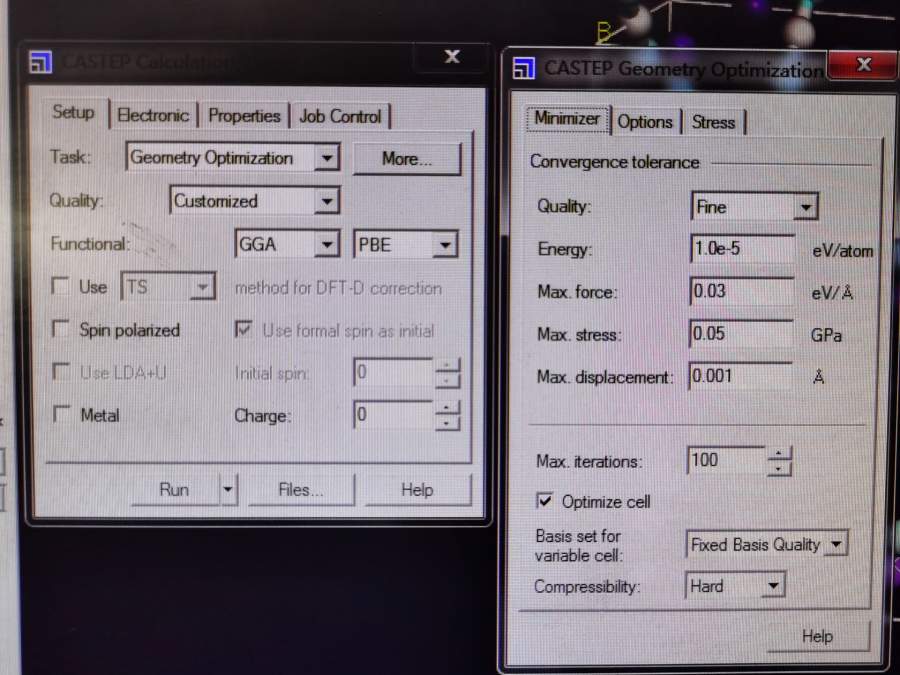Screen dimensions: 900x675
Task: Close the CASTEP Calculation dialog
Action: pos(452,56)
